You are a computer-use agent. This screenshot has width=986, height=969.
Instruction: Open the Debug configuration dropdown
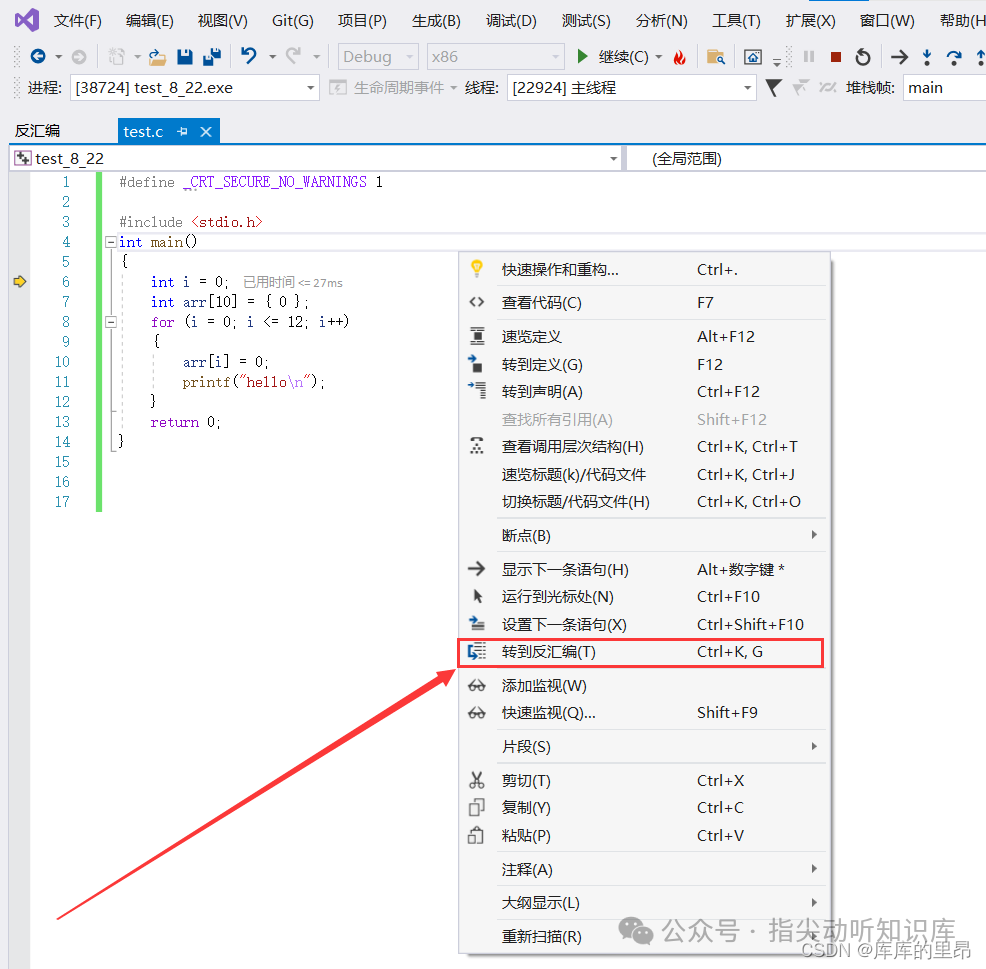[379, 57]
